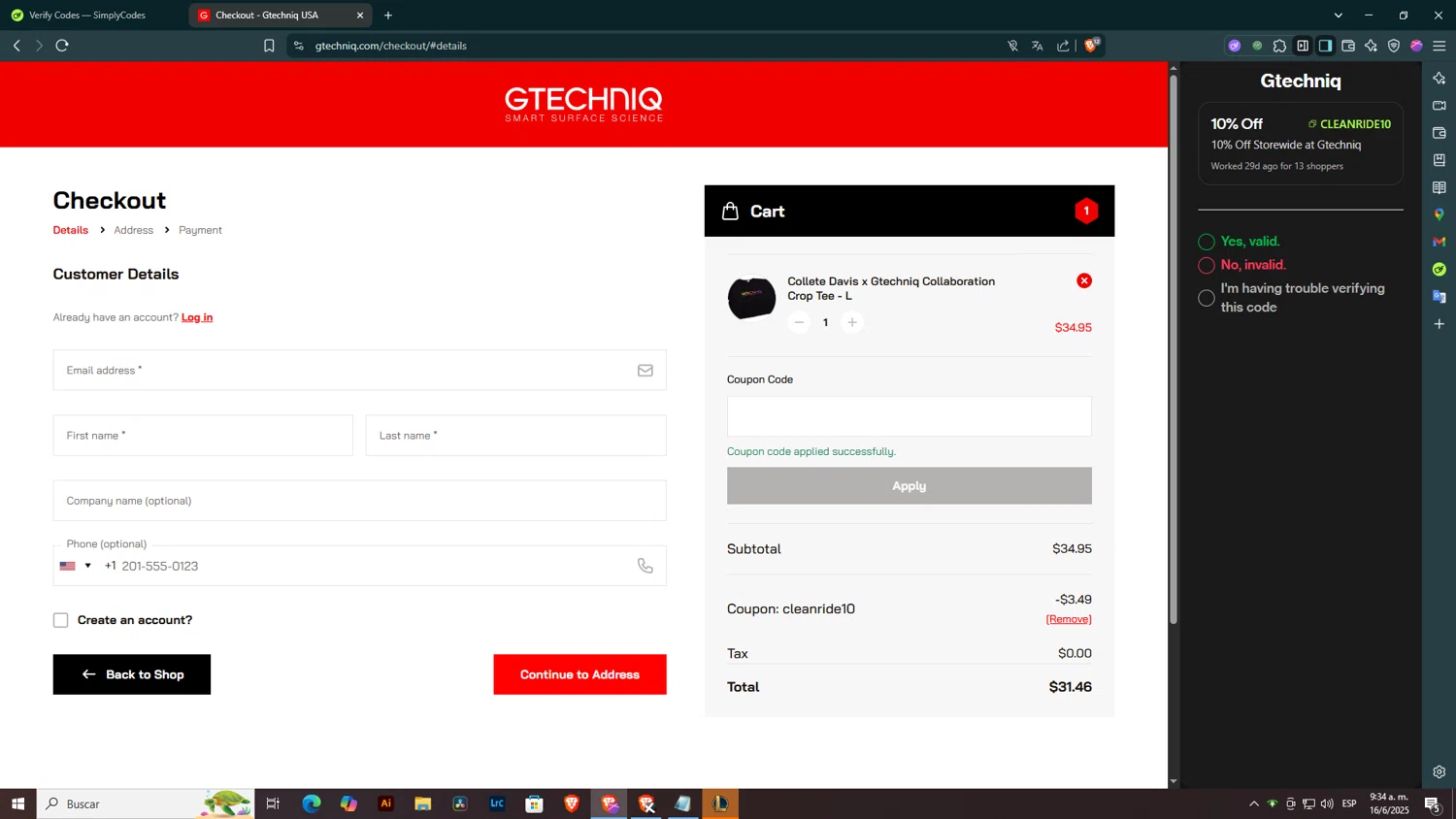Screen dimensions: 1456x819
Task: Apply the coupon code
Action: [x=909, y=486]
